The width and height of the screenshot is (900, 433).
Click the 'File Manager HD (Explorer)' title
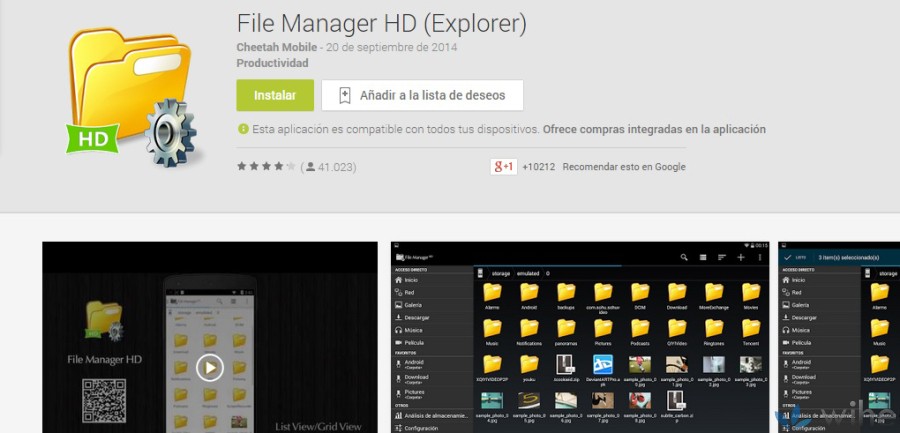382,24
